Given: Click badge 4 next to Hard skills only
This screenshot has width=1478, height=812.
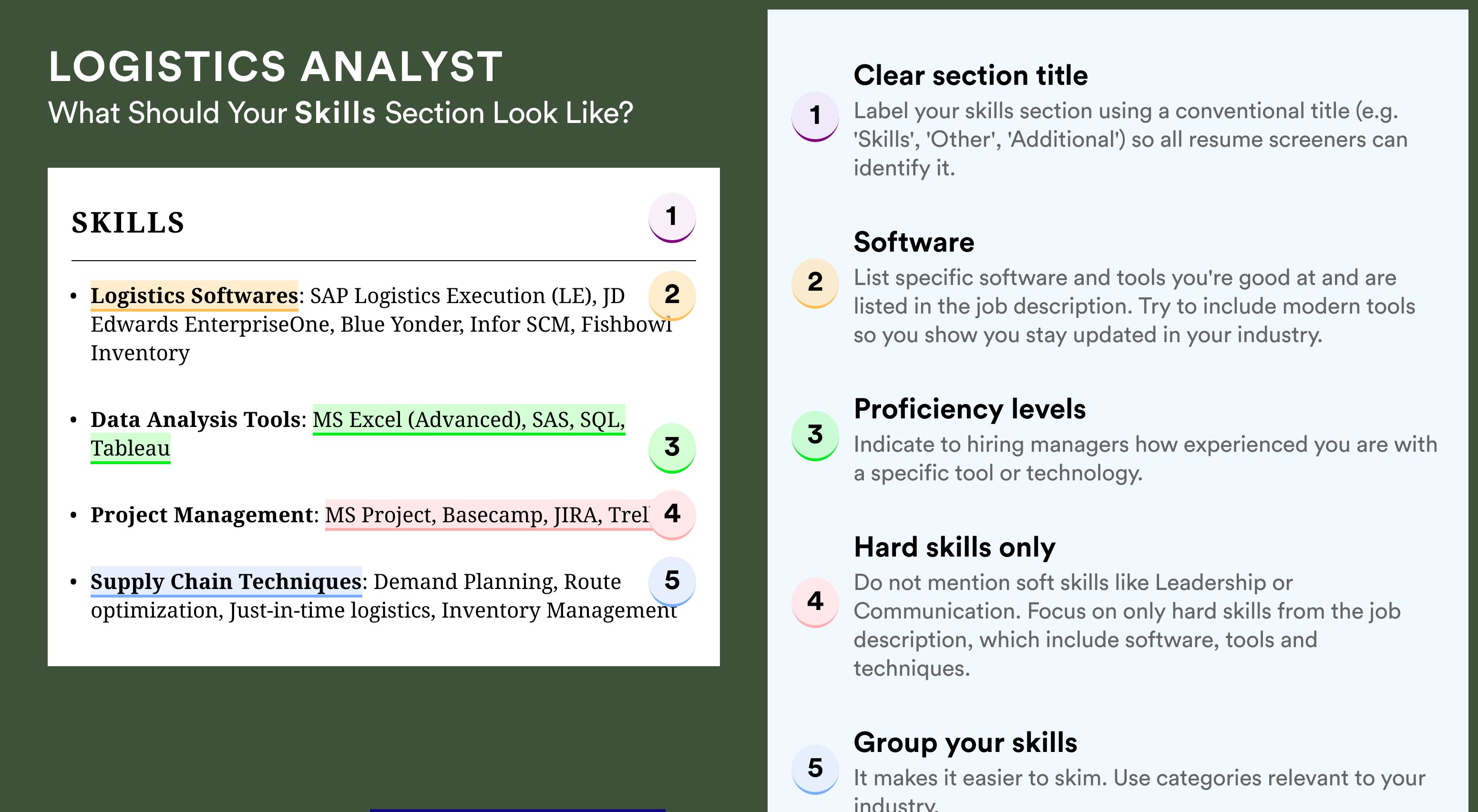Looking at the screenshot, I should (x=815, y=602).
